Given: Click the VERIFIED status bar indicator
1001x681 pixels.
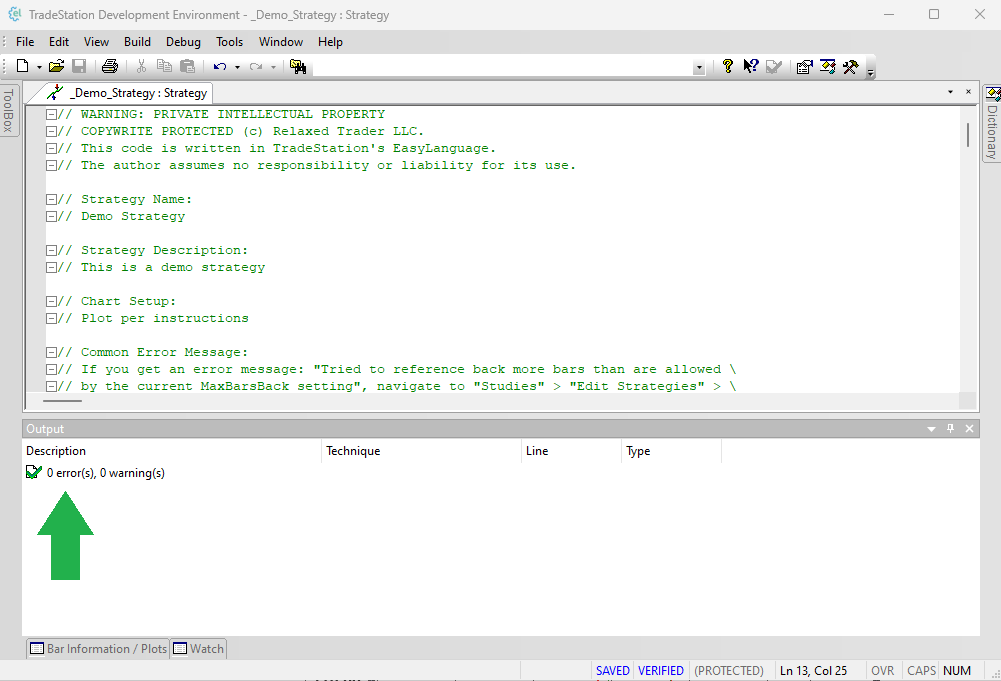Looking at the screenshot, I should click(x=661, y=671).
